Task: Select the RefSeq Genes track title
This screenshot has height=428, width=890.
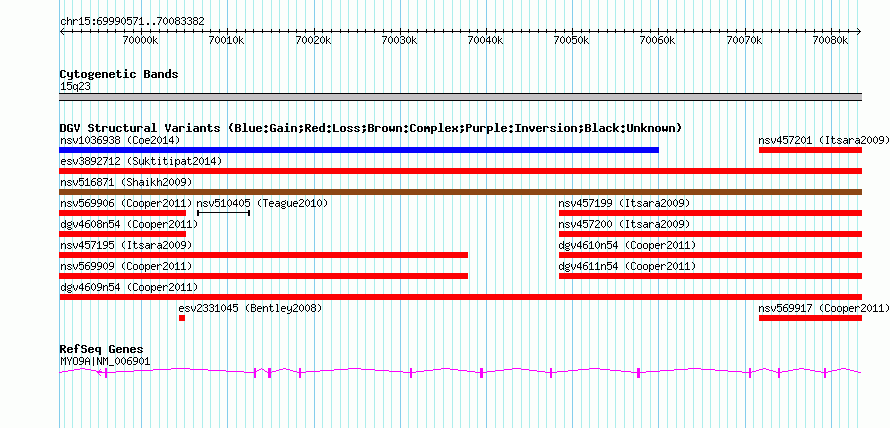Action: (101, 350)
